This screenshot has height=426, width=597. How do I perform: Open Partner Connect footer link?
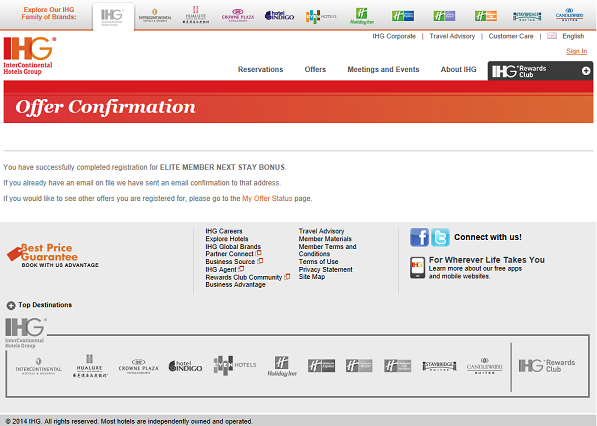[230, 254]
